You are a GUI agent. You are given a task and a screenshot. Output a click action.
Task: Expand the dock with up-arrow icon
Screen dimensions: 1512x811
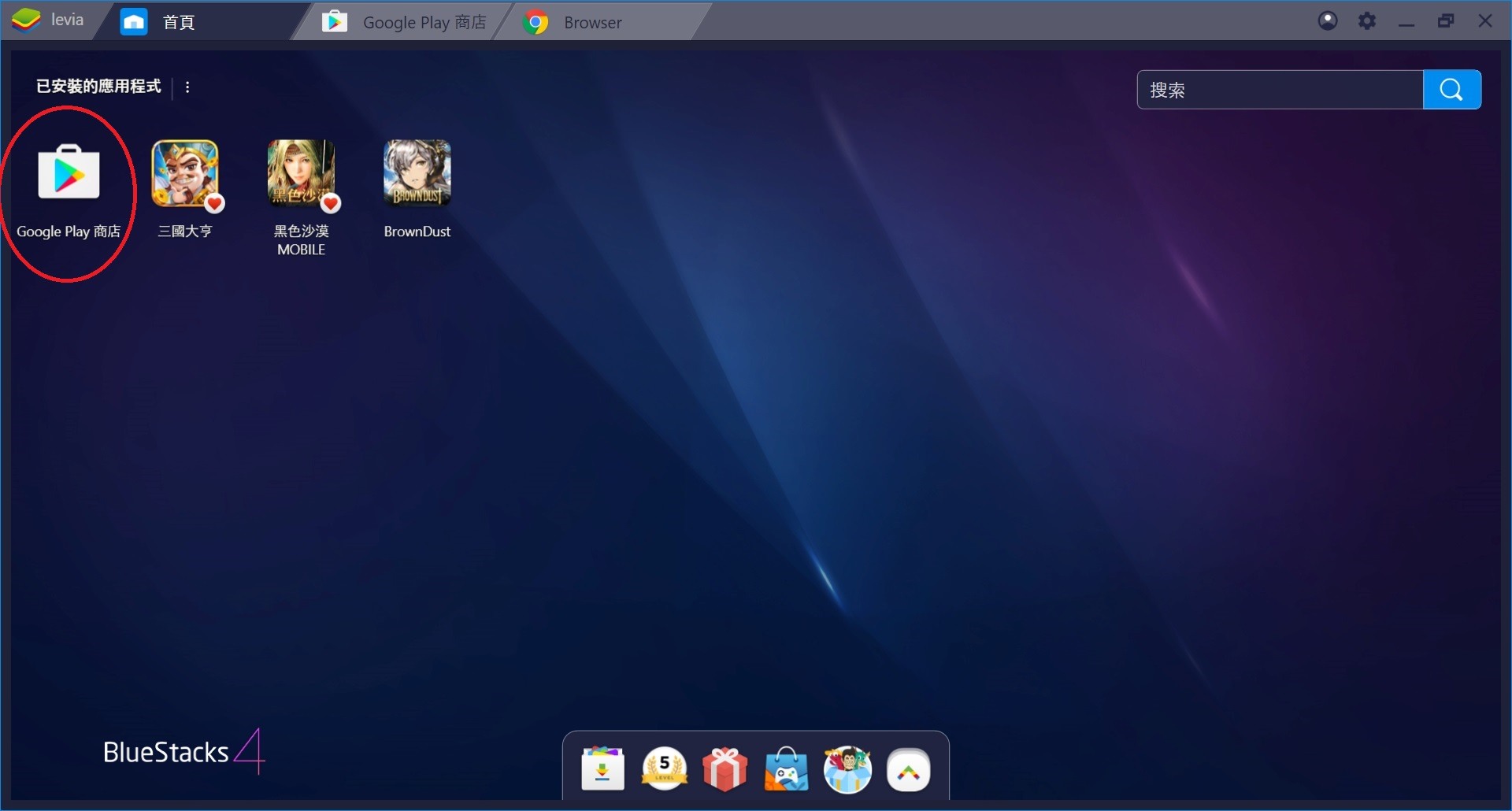tap(909, 770)
